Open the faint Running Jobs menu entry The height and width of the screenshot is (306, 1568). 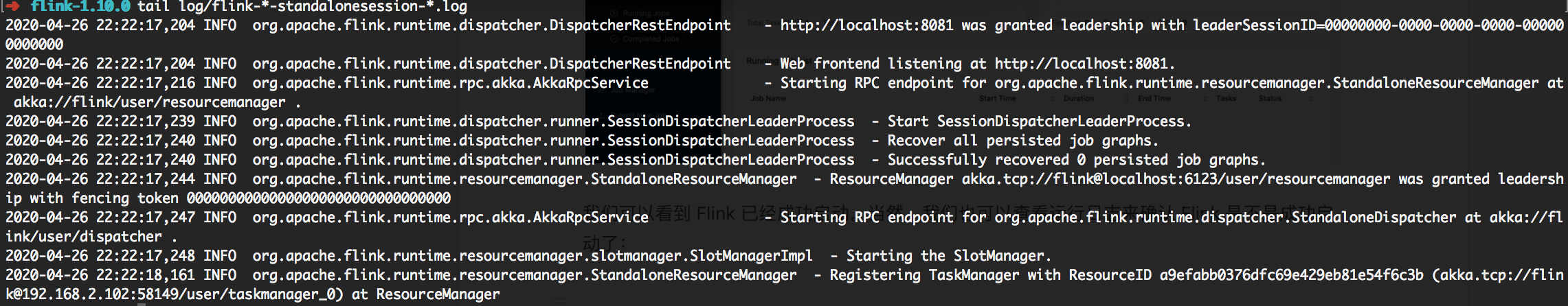click(x=646, y=13)
